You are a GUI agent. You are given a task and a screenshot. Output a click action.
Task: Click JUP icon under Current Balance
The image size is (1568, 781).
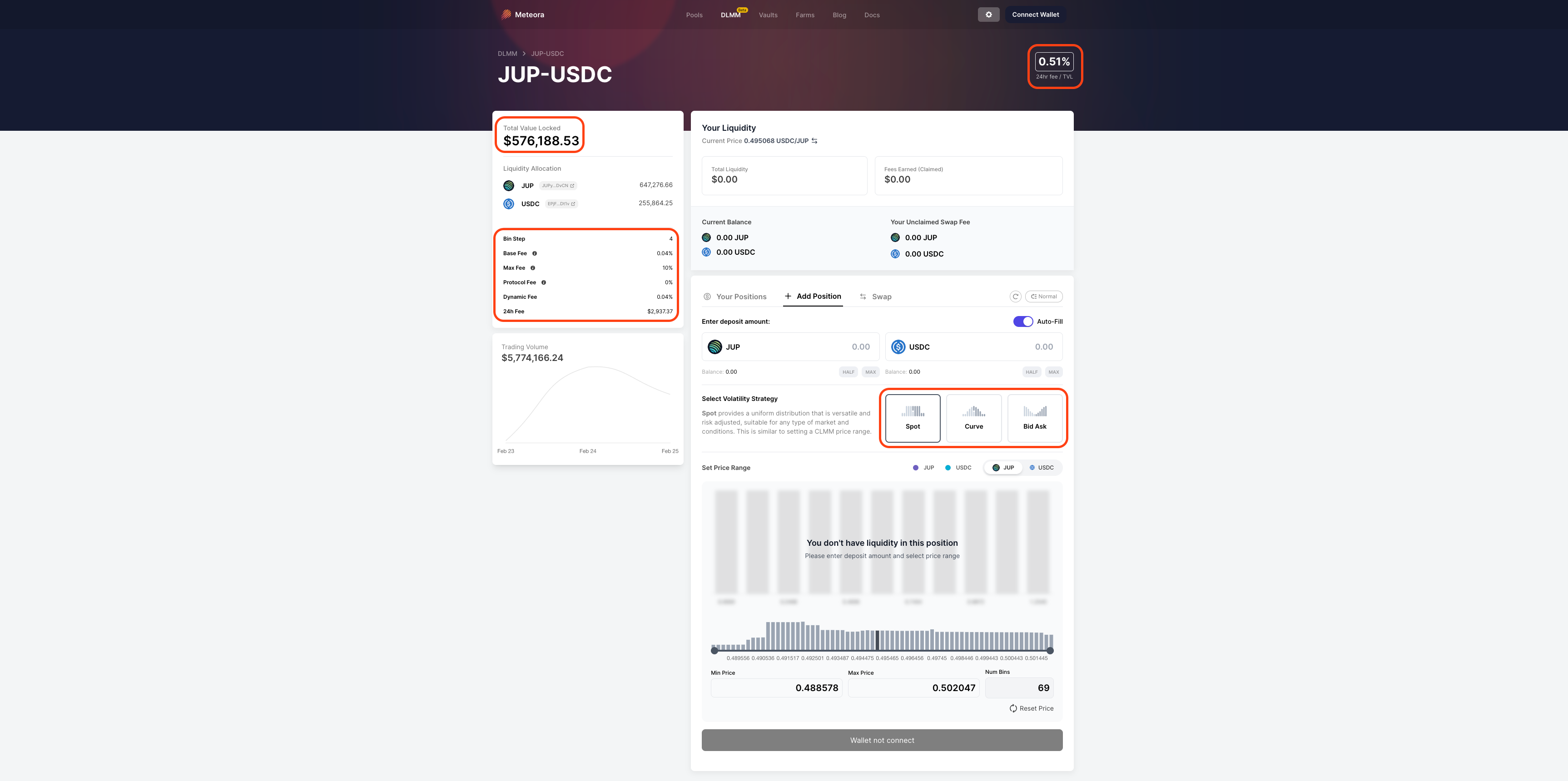pyautogui.click(x=707, y=238)
